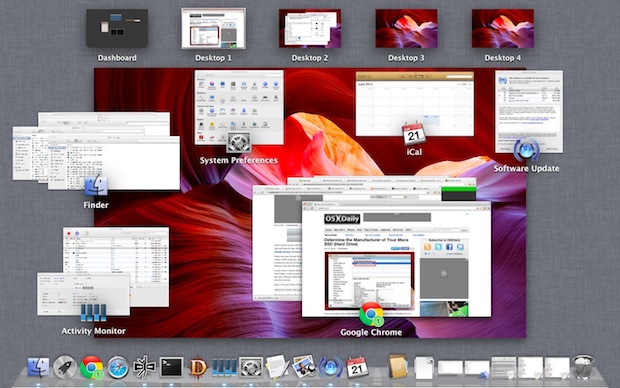Open Activity Monitor icon in the Dock
The image size is (620, 388).
(224, 368)
